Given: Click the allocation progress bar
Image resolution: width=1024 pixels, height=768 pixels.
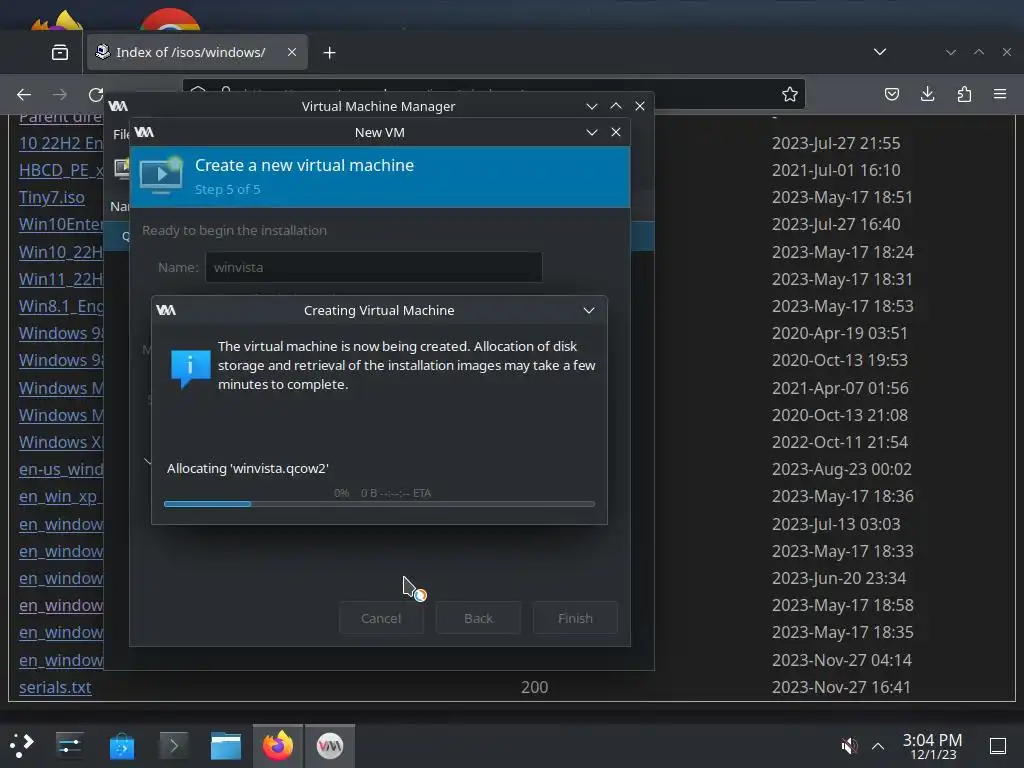Looking at the screenshot, I should point(379,504).
